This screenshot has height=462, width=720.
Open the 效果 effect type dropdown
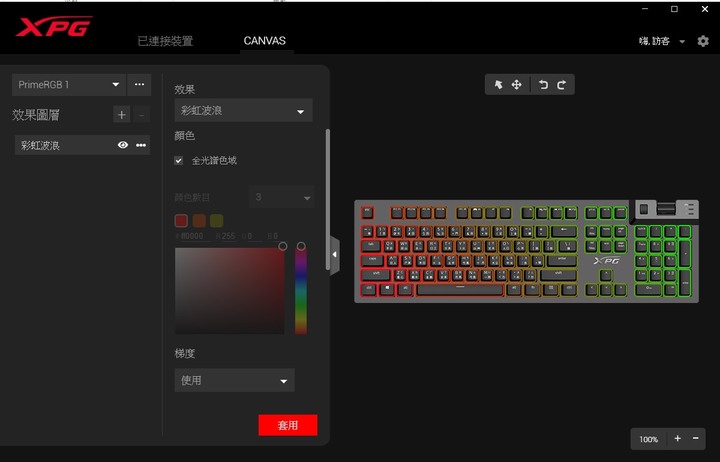click(243, 110)
